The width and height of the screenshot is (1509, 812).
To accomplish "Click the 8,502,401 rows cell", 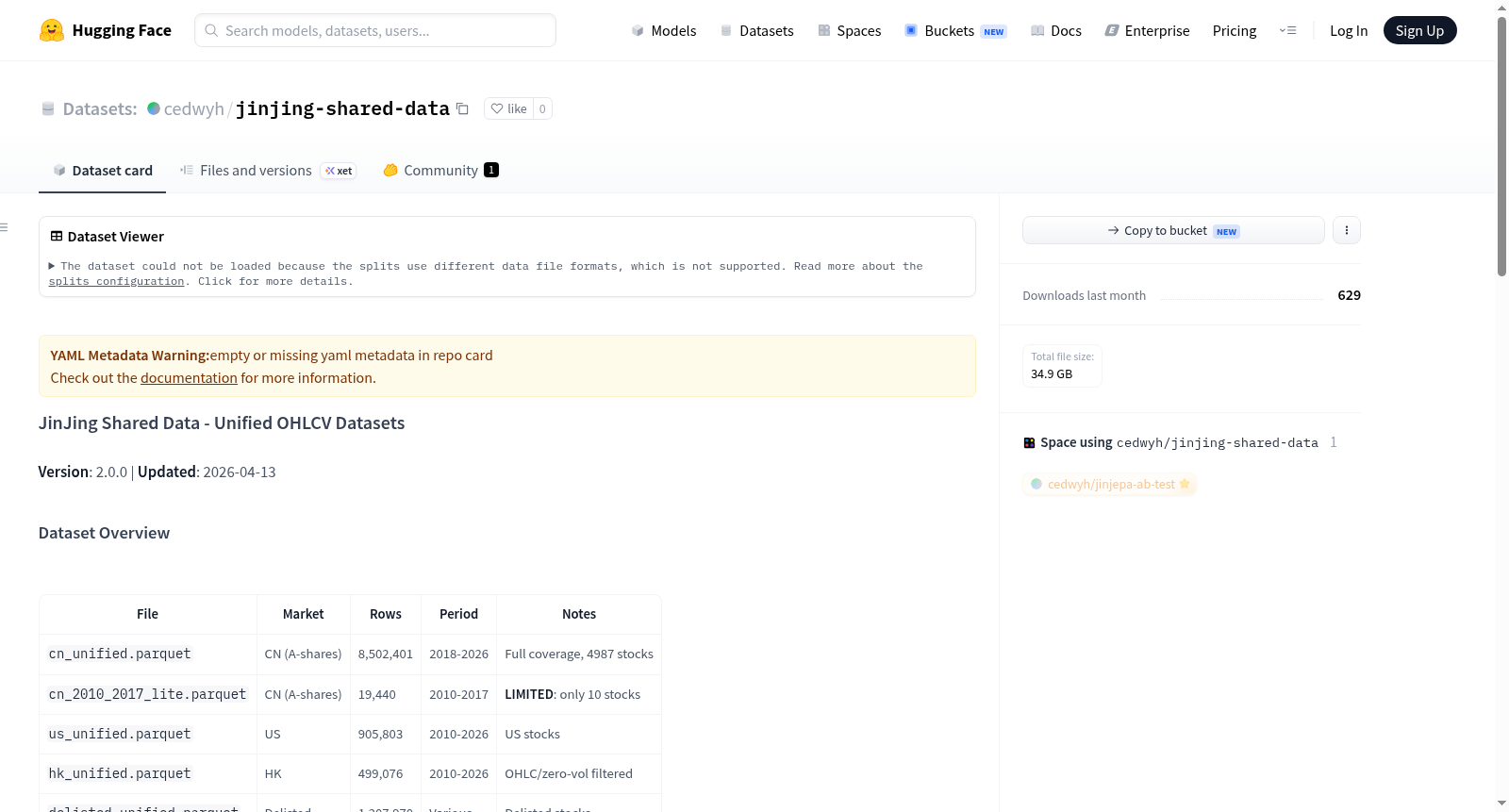I will [x=386, y=655].
